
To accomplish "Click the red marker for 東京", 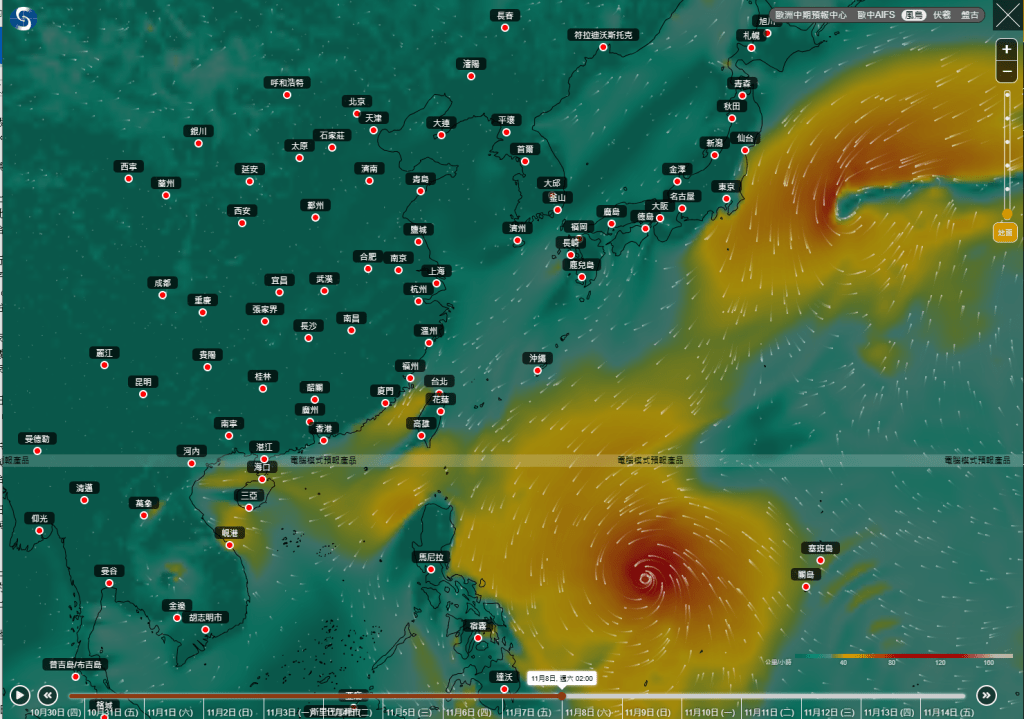I will click(x=726, y=199).
